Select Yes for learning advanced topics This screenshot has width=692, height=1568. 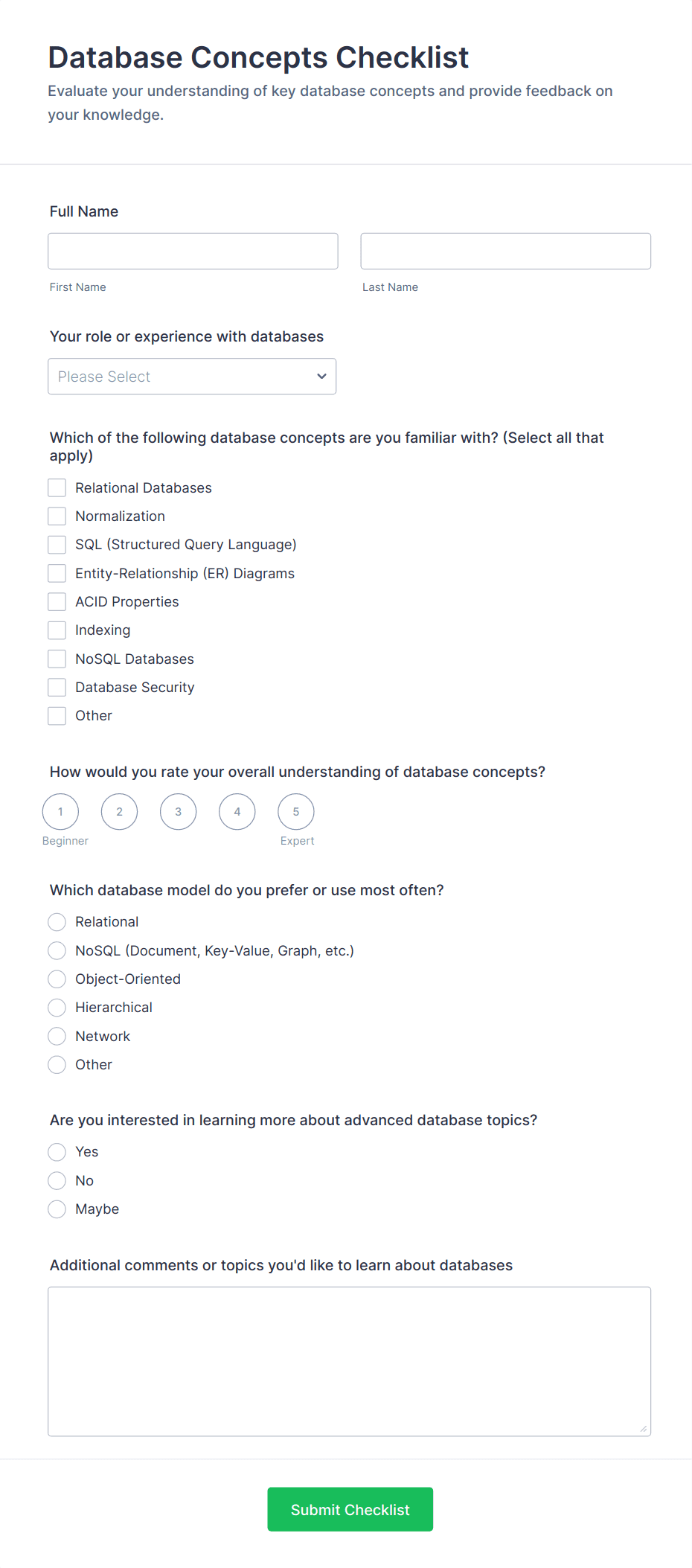[x=57, y=1151]
